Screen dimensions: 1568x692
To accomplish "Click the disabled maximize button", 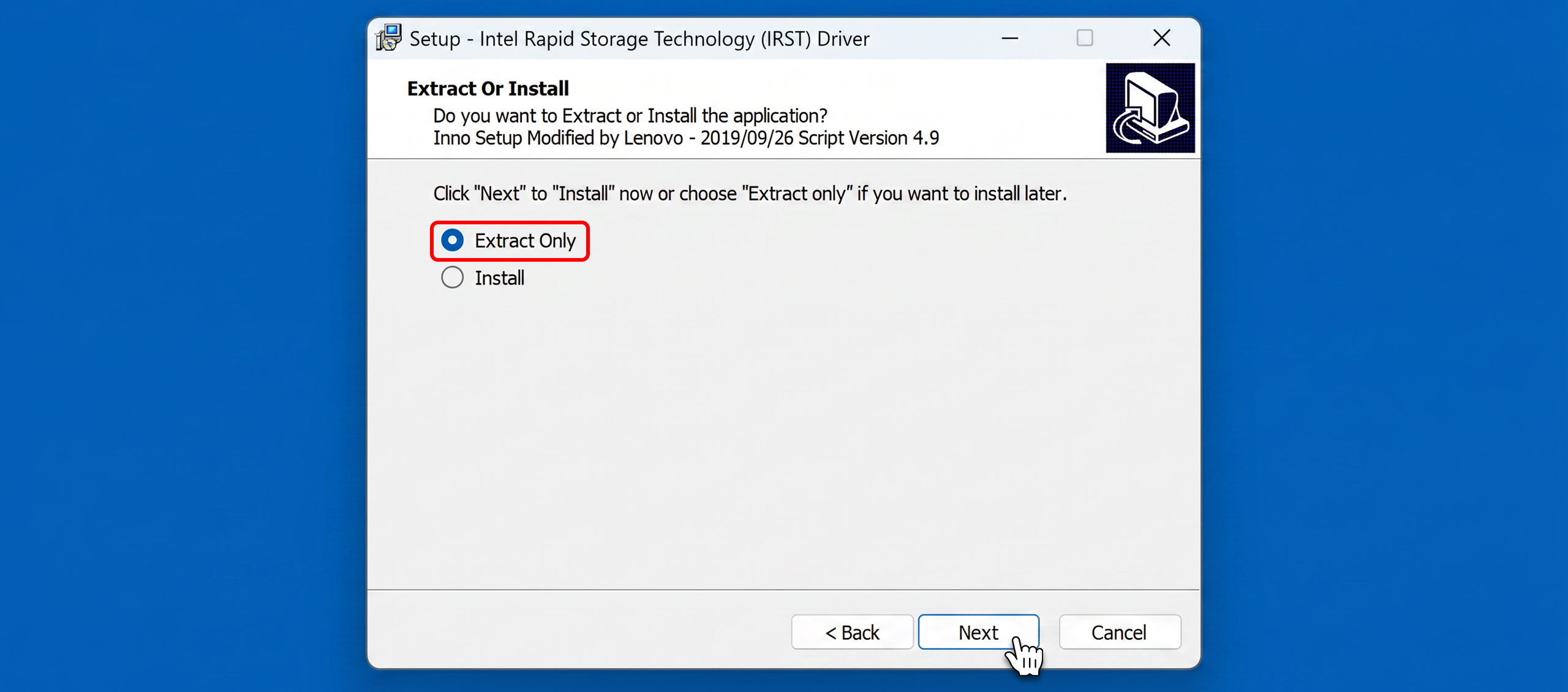I will pyautogui.click(x=1085, y=38).
